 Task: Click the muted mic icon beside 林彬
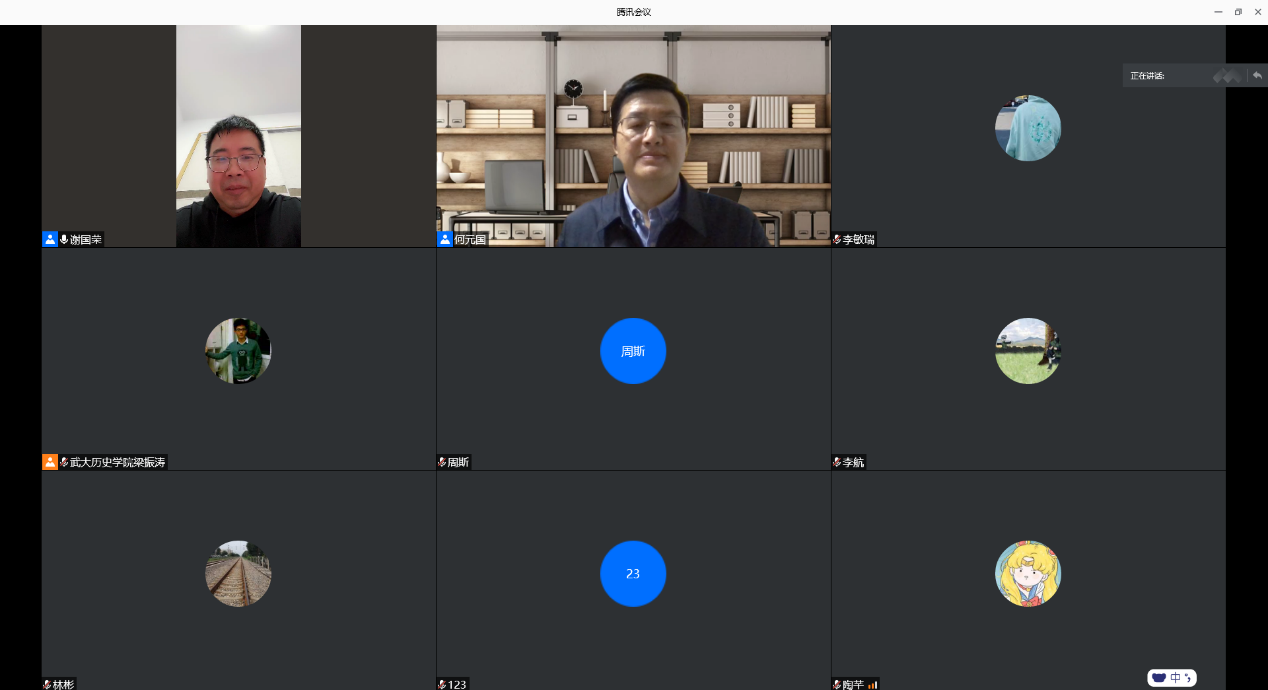point(47,684)
